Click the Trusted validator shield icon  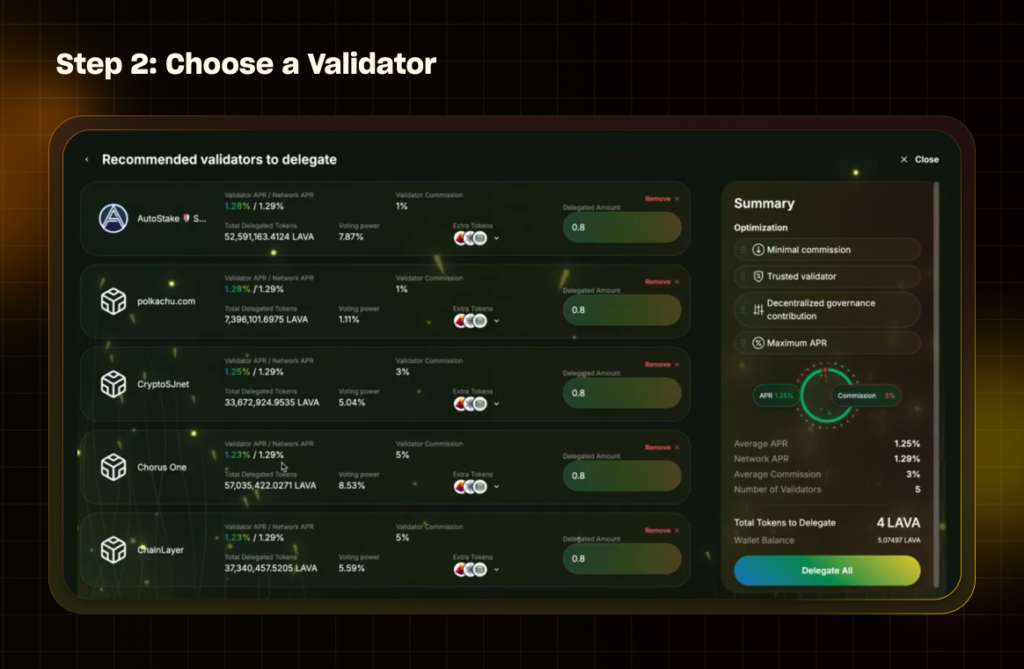pos(758,276)
